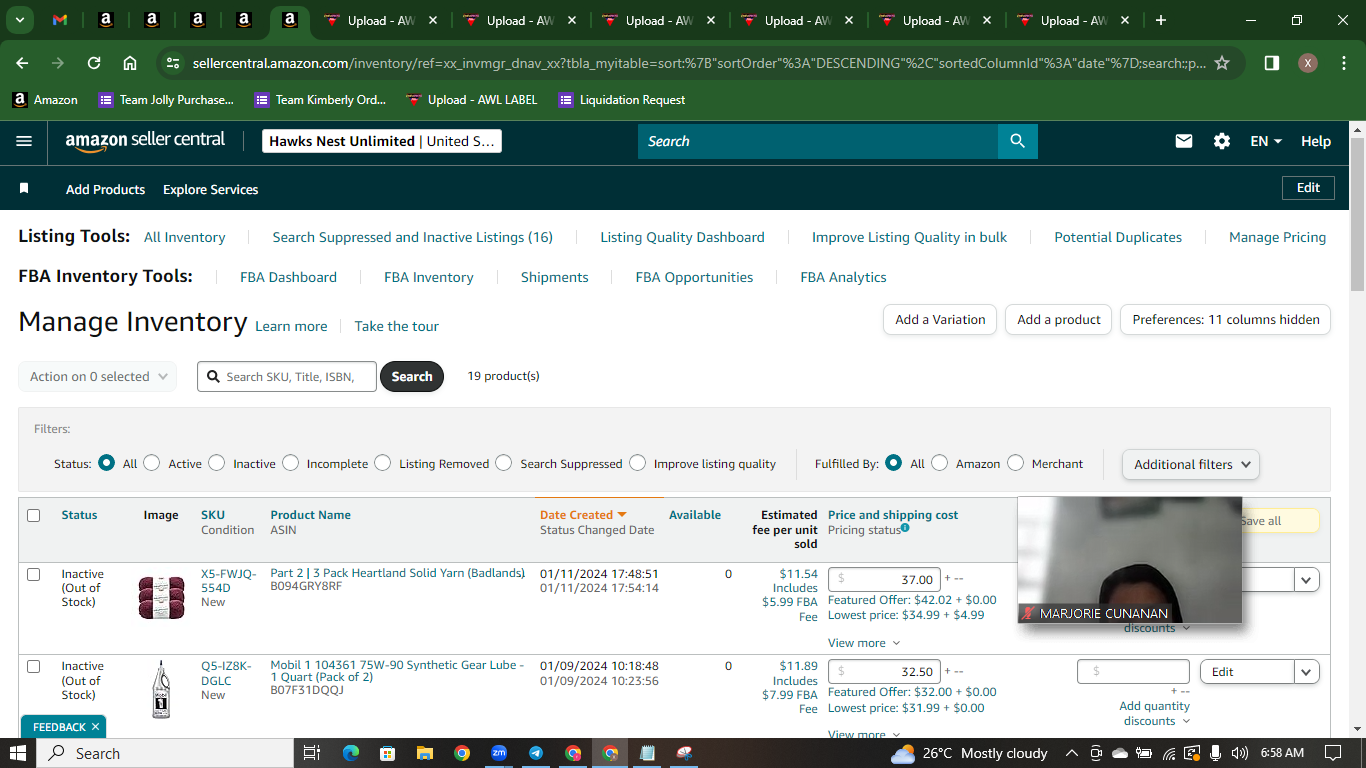Open the All Inventory listing tool
The image size is (1366, 768).
184,237
